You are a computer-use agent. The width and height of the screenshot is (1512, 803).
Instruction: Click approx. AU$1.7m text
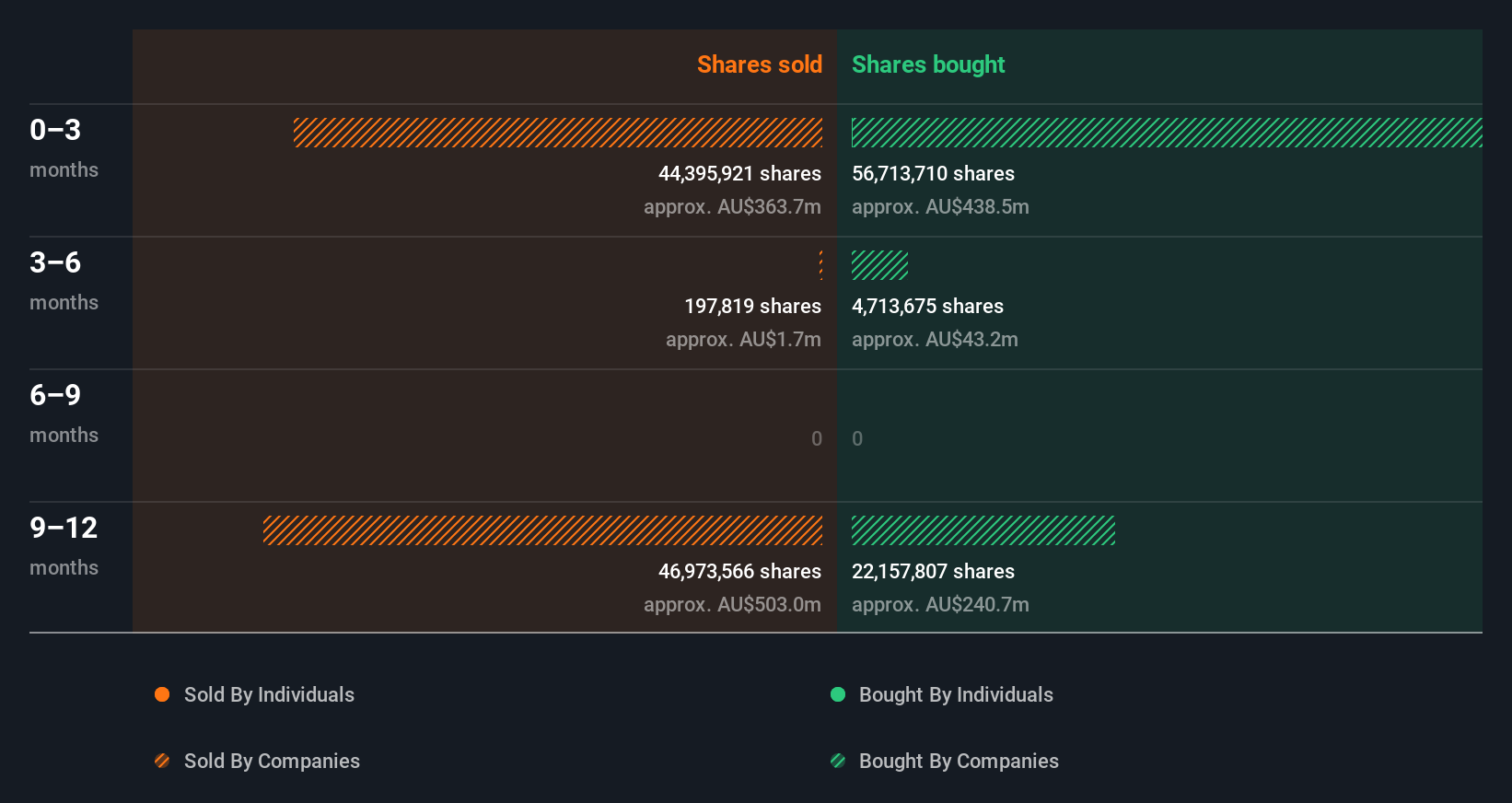click(x=743, y=340)
